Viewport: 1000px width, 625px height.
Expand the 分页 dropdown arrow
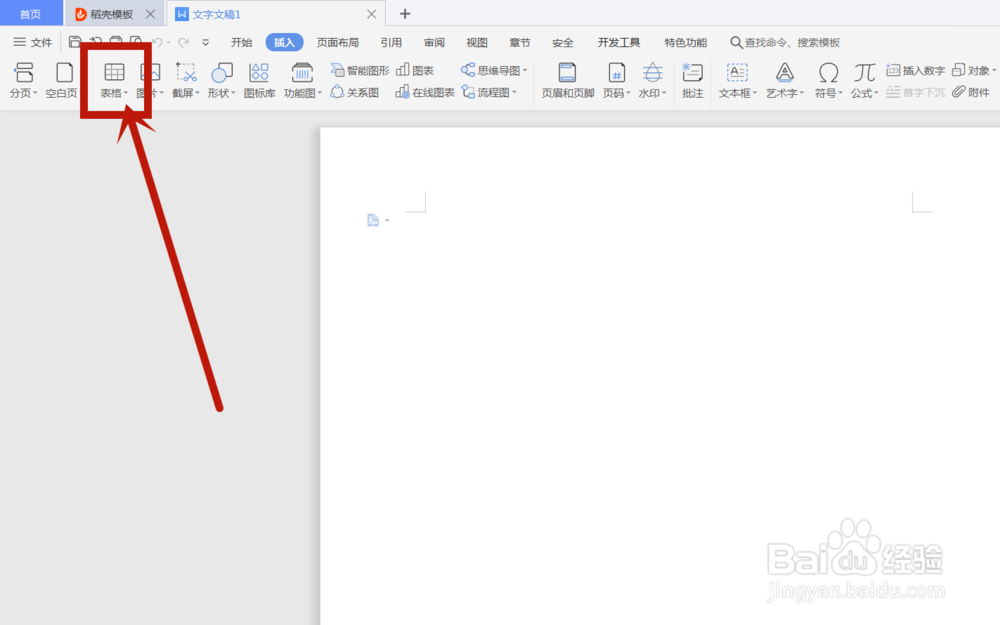coord(35,93)
